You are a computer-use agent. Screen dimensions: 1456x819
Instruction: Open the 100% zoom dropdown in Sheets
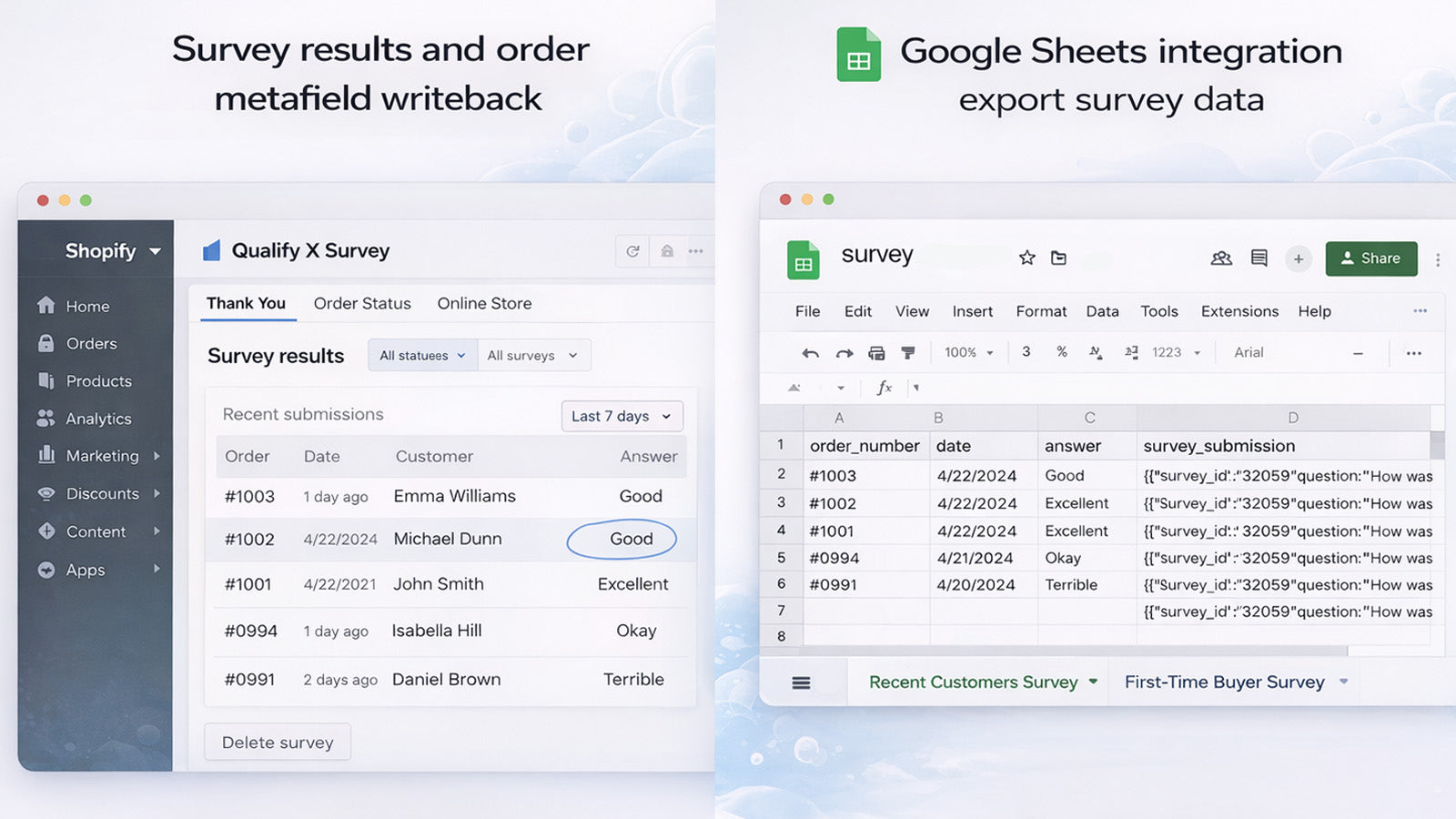point(969,352)
